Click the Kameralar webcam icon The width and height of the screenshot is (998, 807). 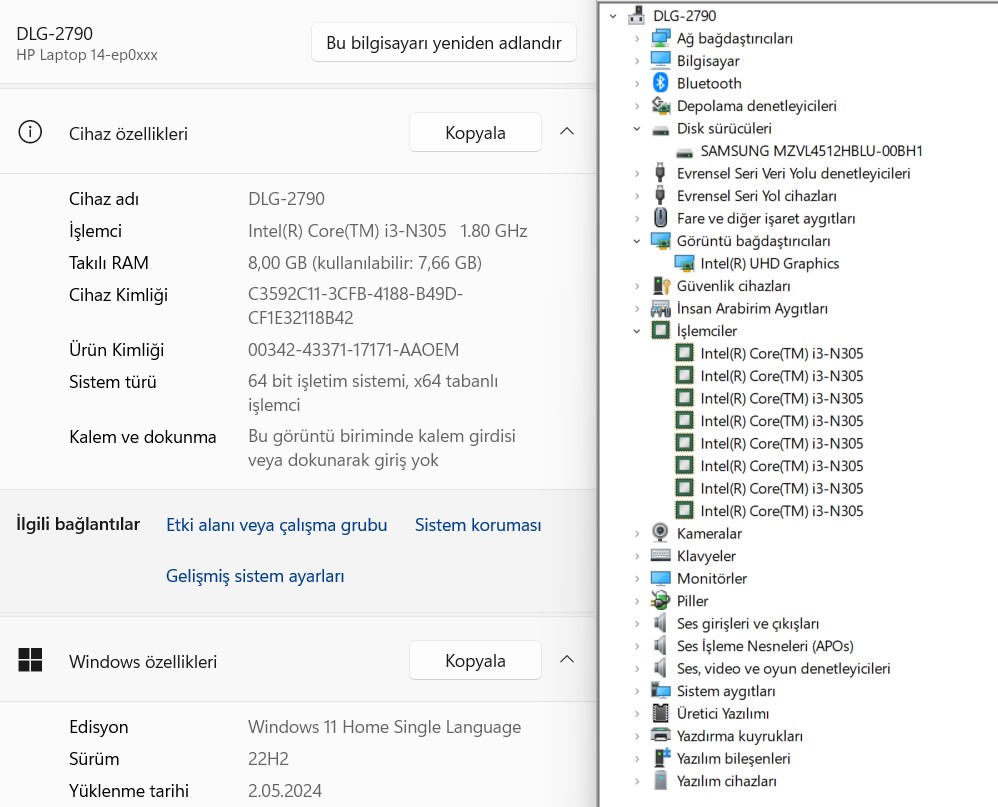pos(661,533)
